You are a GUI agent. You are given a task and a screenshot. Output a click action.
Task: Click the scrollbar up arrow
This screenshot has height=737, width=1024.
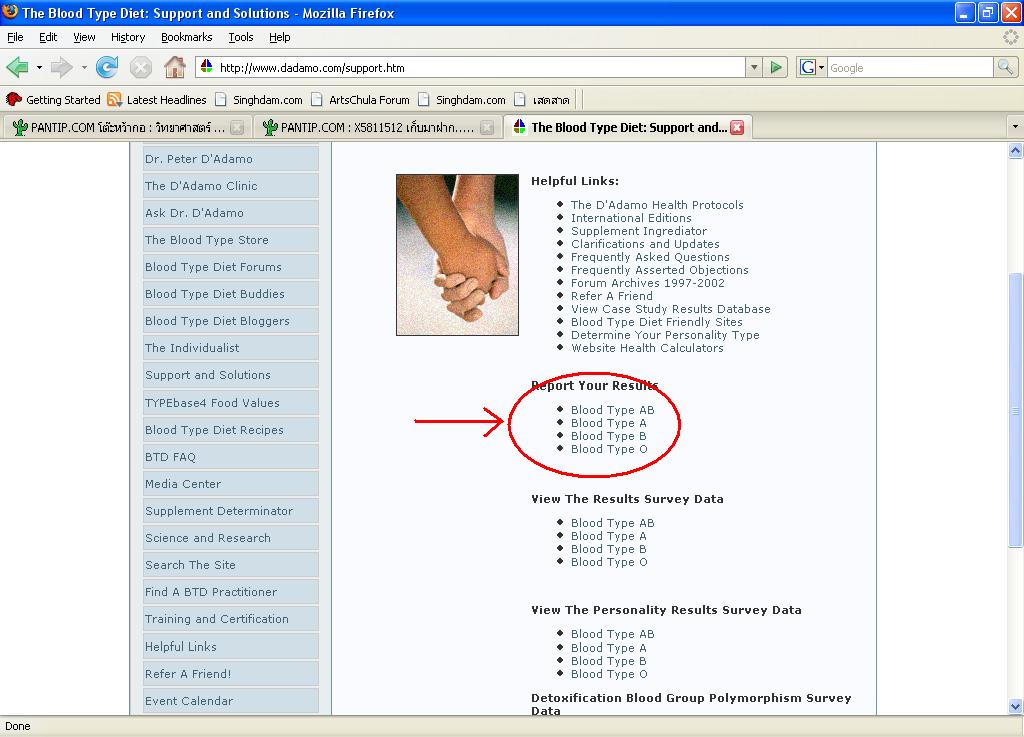tap(1015, 150)
